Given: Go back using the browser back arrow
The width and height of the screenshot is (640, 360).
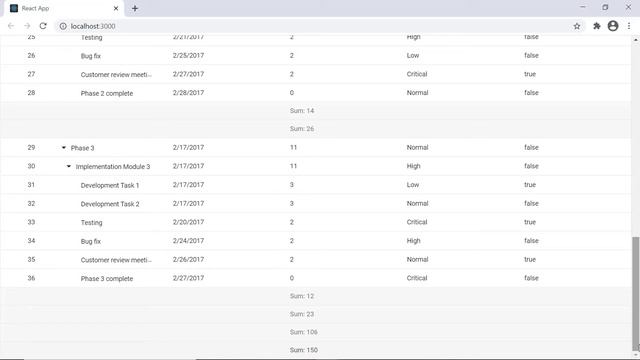Looking at the screenshot, I should pos(11,26).
